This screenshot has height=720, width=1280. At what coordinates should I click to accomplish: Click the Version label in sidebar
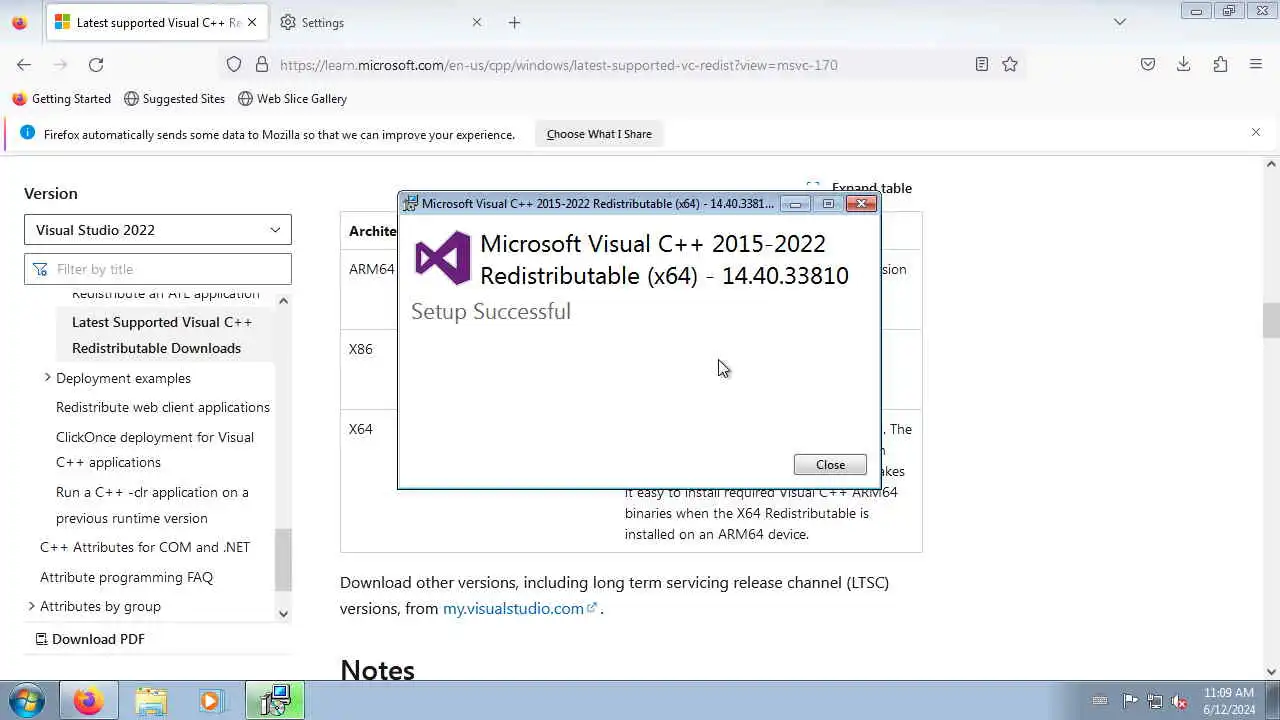51,193
